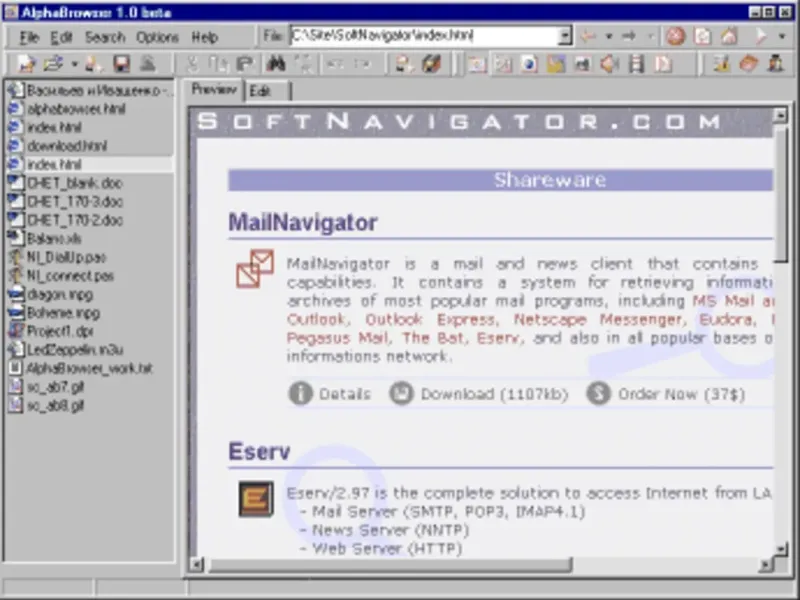
Task: Click the horizontal scrollbar left arrow
Action: 196,564
